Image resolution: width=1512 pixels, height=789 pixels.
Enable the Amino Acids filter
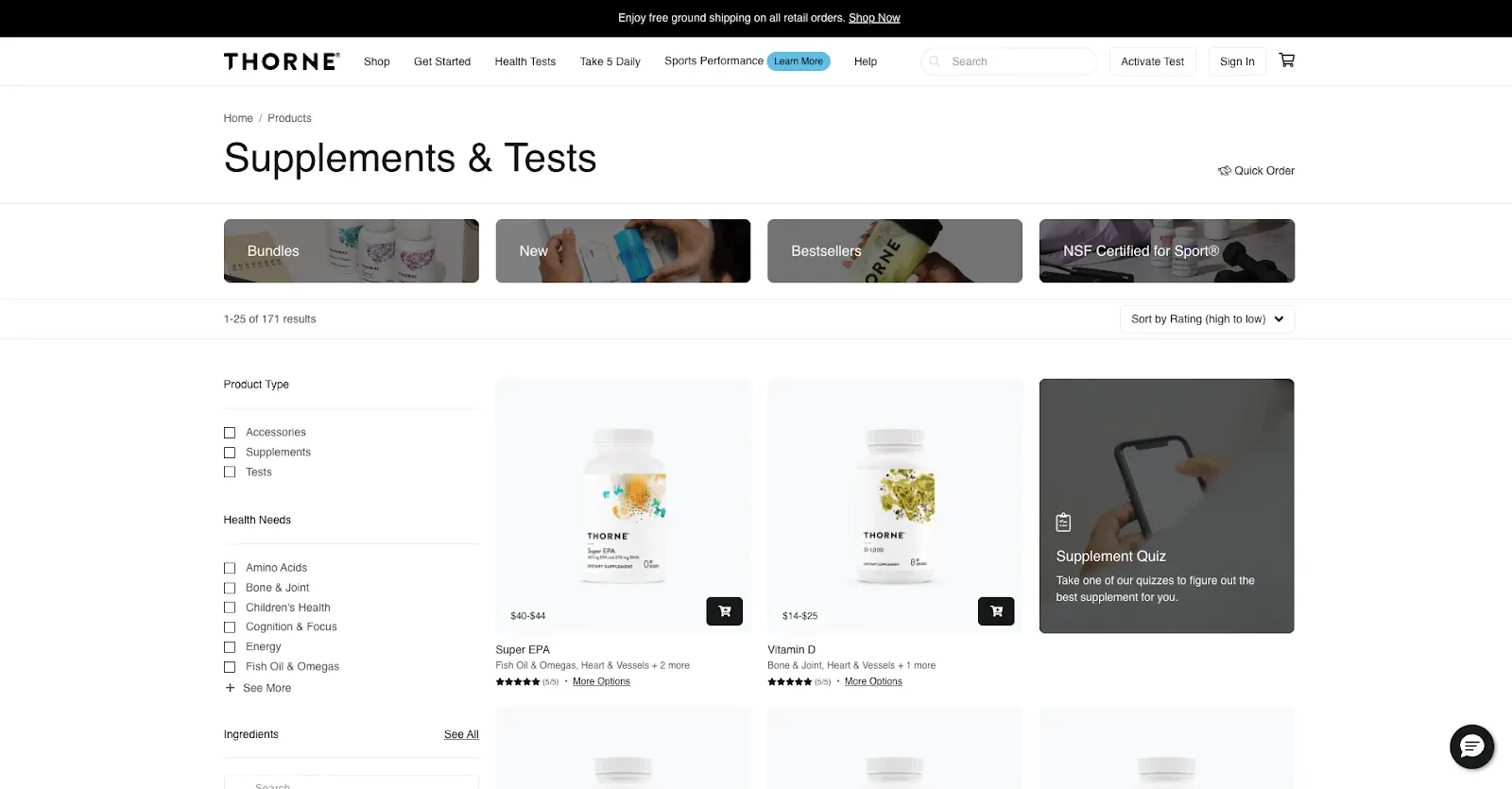coord(230,568)
